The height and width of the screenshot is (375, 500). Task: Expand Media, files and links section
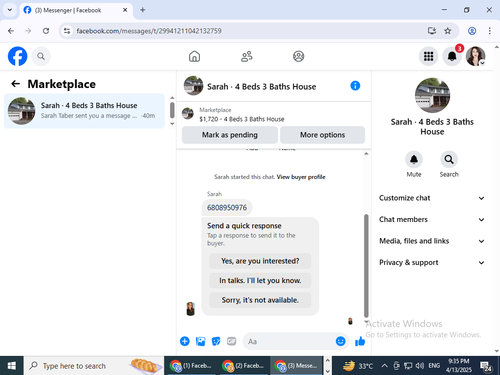click(432, 241)
